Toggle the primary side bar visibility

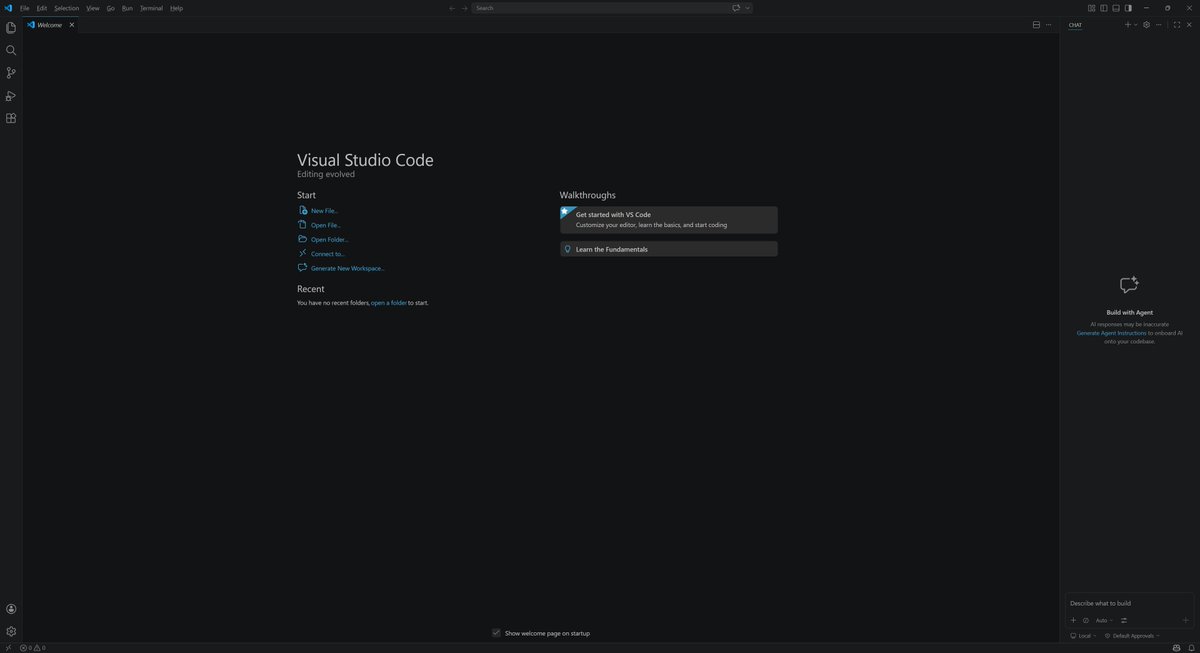[x=1104, y=8]
